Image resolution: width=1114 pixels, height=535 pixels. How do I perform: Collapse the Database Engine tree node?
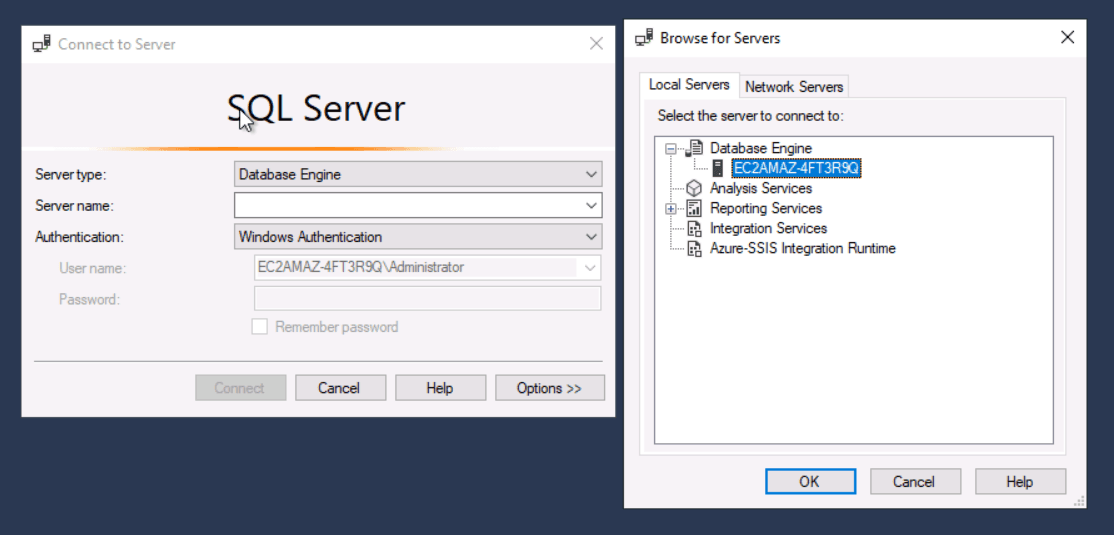click(670, 148)
